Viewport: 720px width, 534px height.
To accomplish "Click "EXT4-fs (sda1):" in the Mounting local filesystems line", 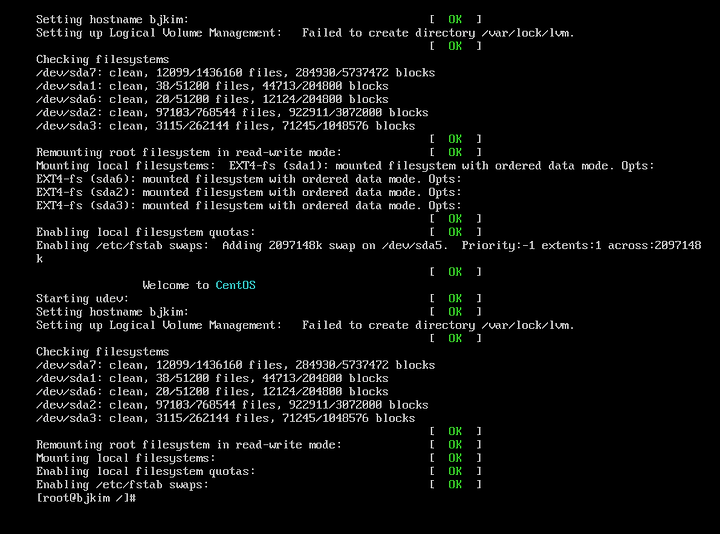I will tap(279, 166).
